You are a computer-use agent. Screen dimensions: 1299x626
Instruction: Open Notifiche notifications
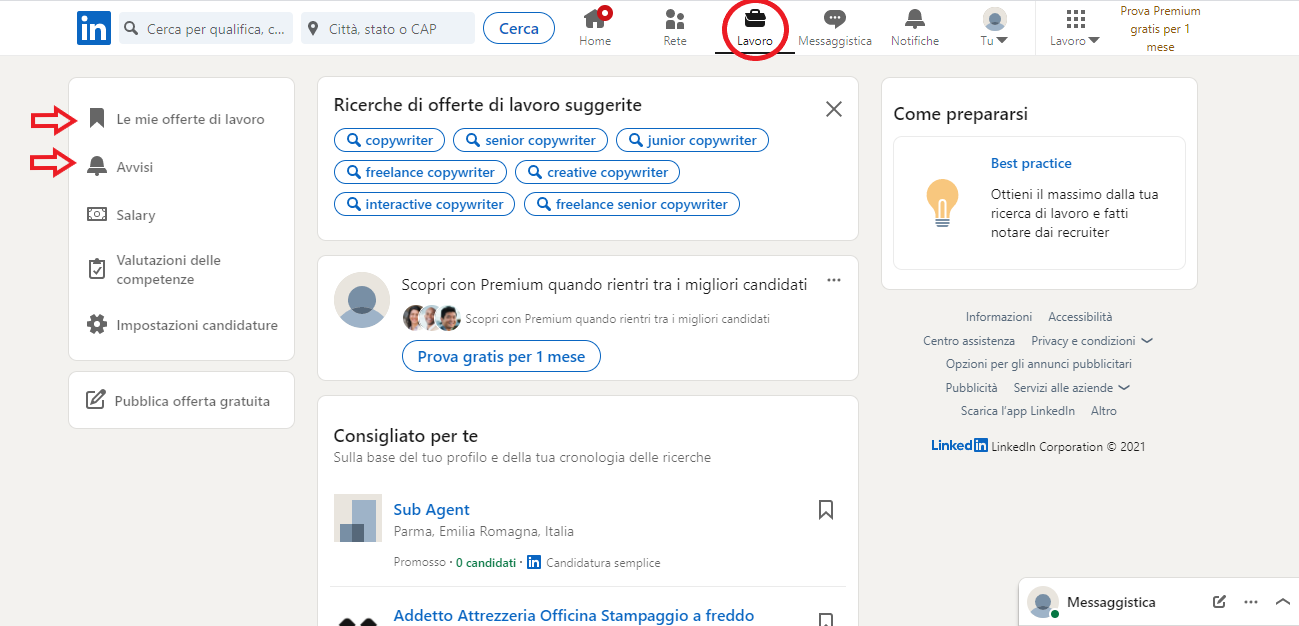[x=914, y=27]
